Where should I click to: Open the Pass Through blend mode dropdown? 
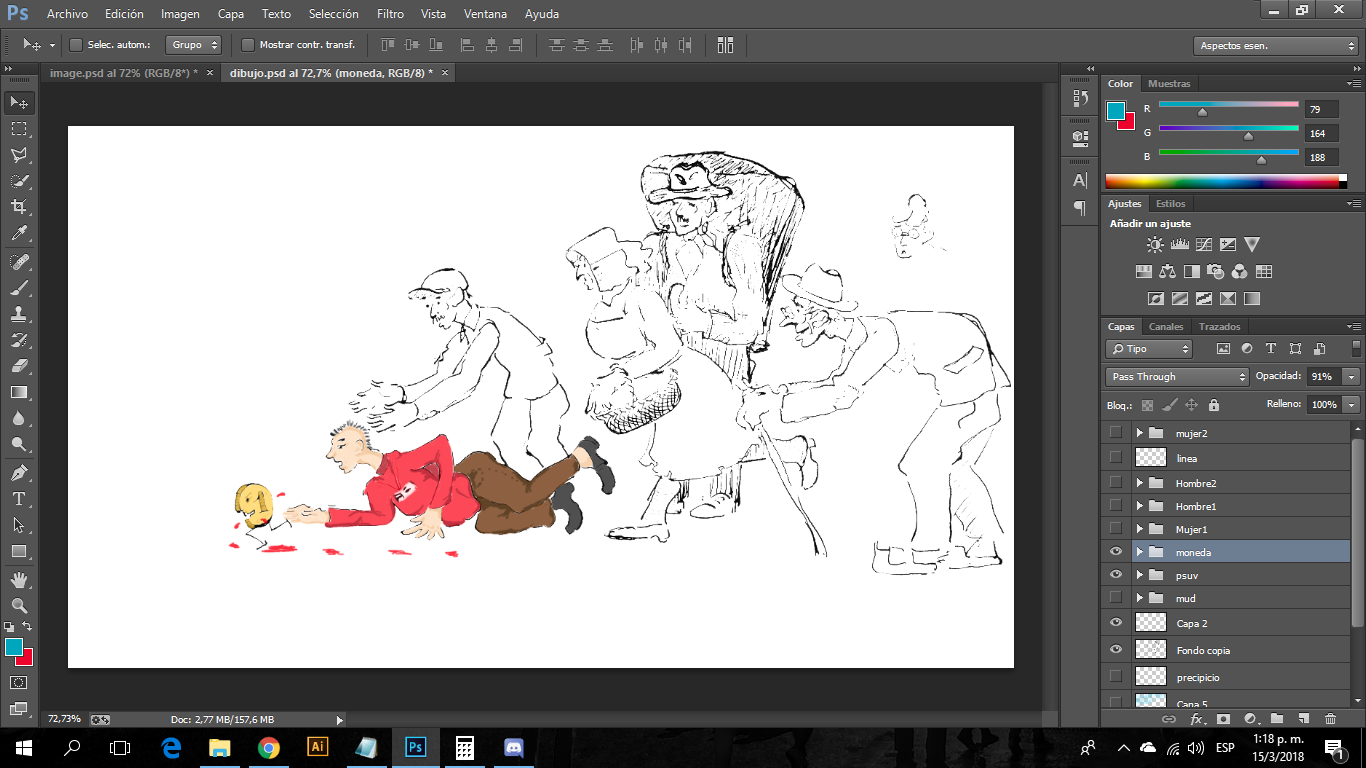1177,377
